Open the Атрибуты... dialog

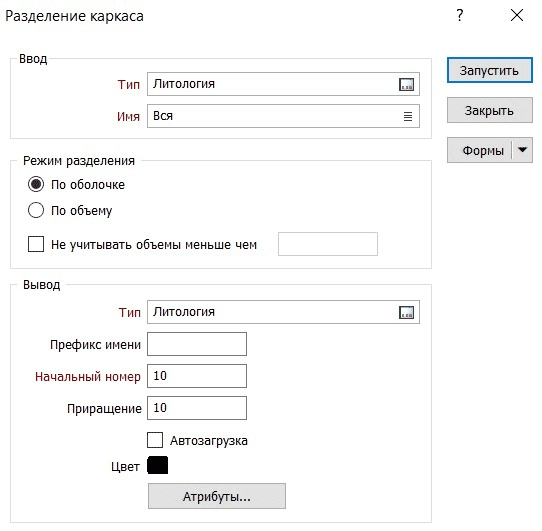(x=217, y=496)
